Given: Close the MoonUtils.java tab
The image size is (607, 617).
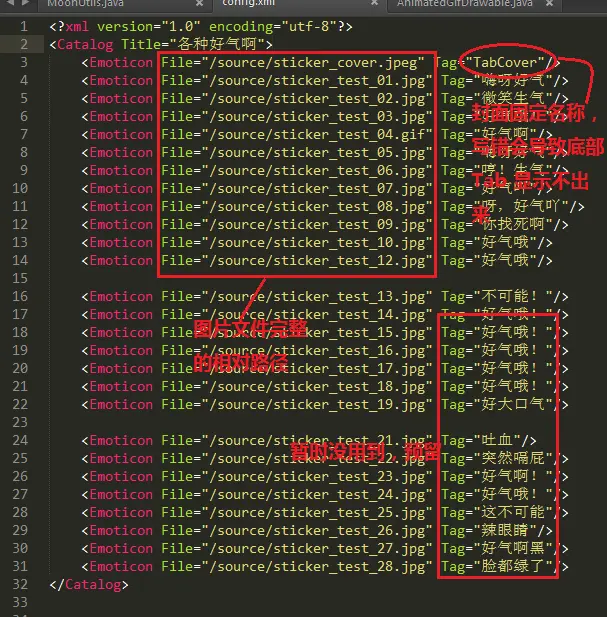Looking at the screenshot, I should click(x=199, y=4).
